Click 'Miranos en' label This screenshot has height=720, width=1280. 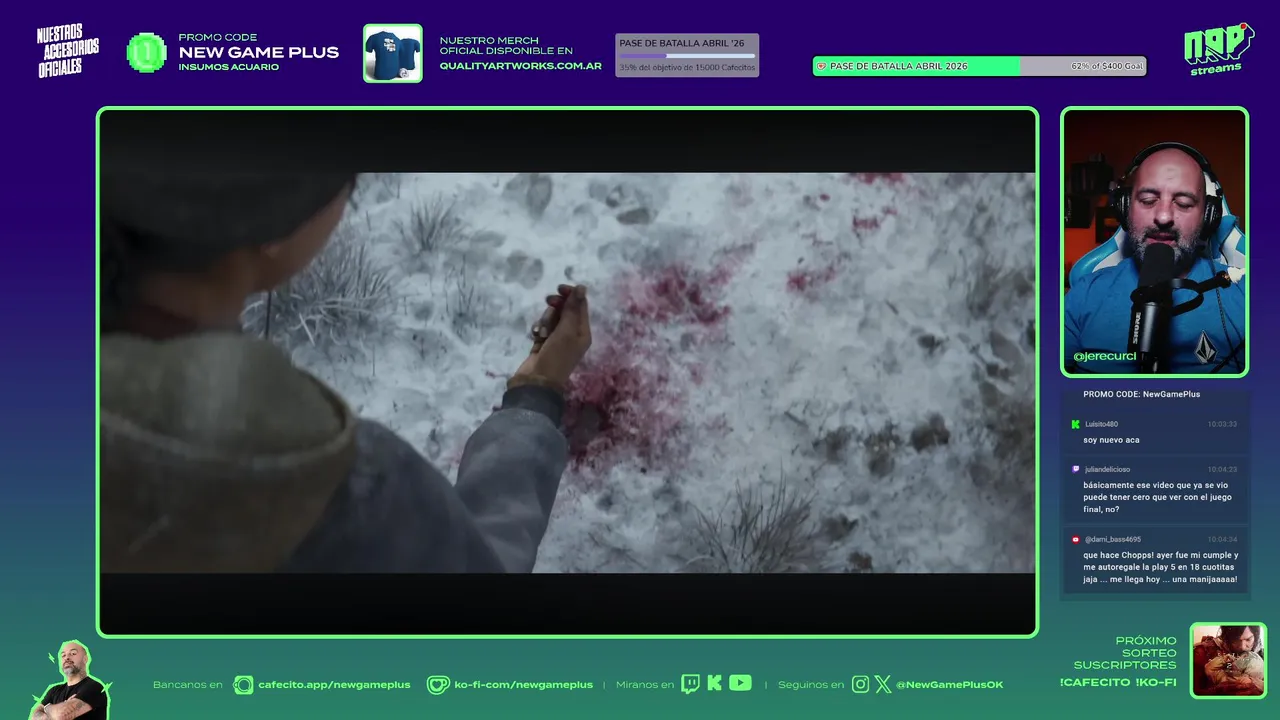[645, 685]
